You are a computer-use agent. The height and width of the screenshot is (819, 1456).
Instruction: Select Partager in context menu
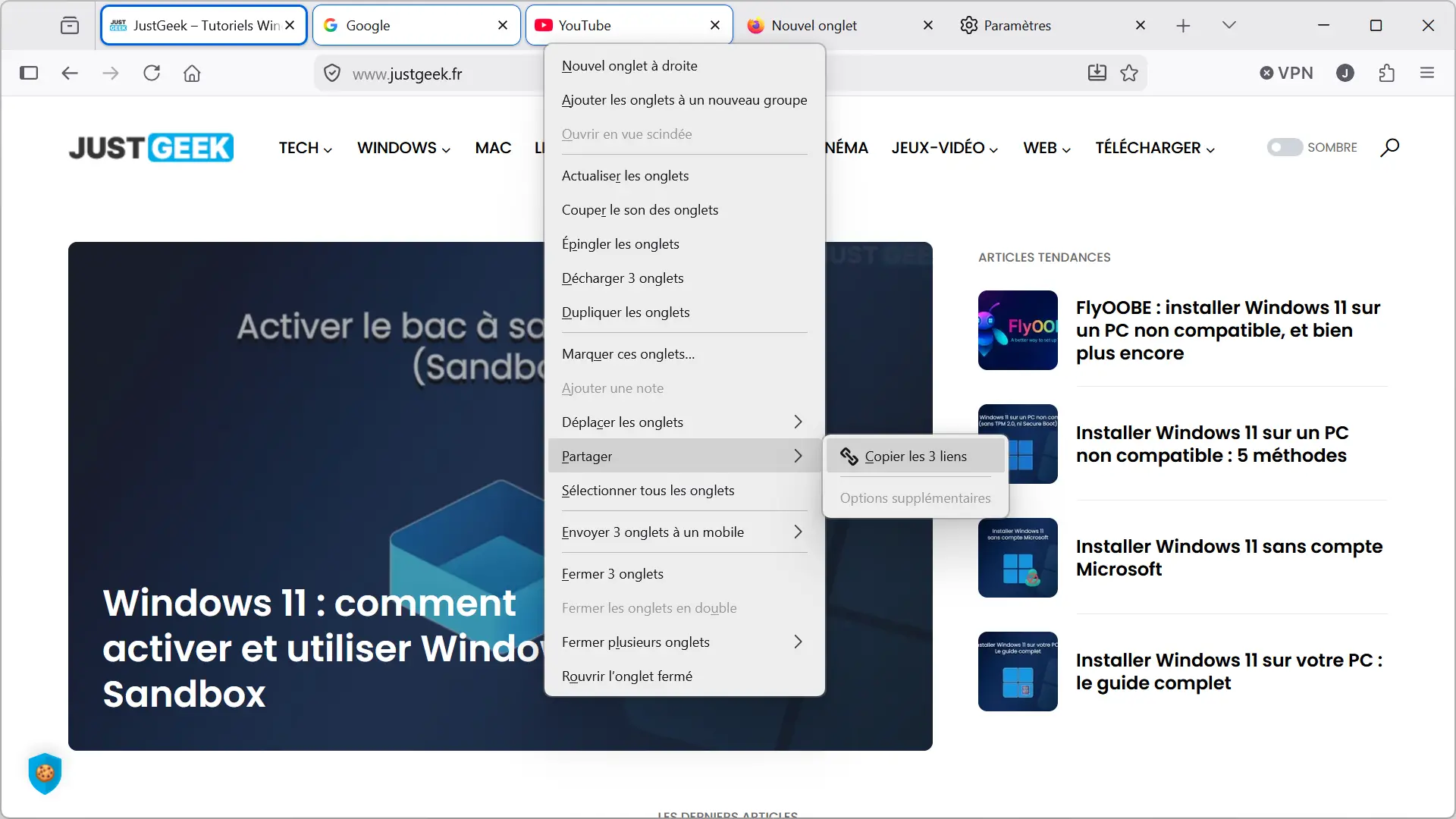tap(684, 456)
